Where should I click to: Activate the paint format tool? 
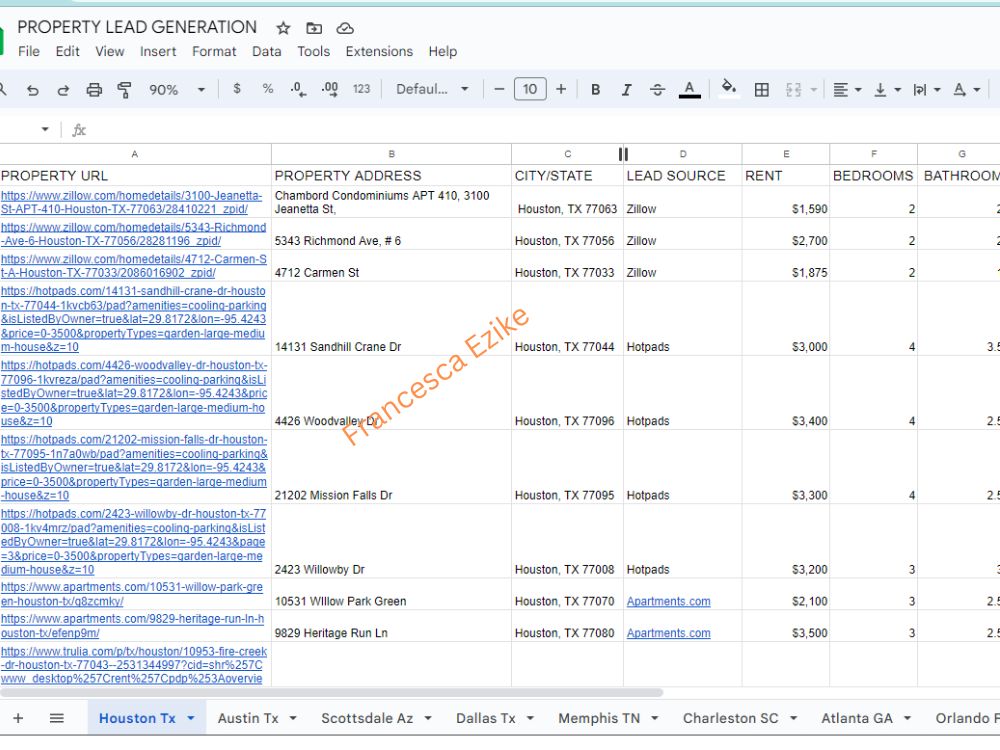point(124,90)
